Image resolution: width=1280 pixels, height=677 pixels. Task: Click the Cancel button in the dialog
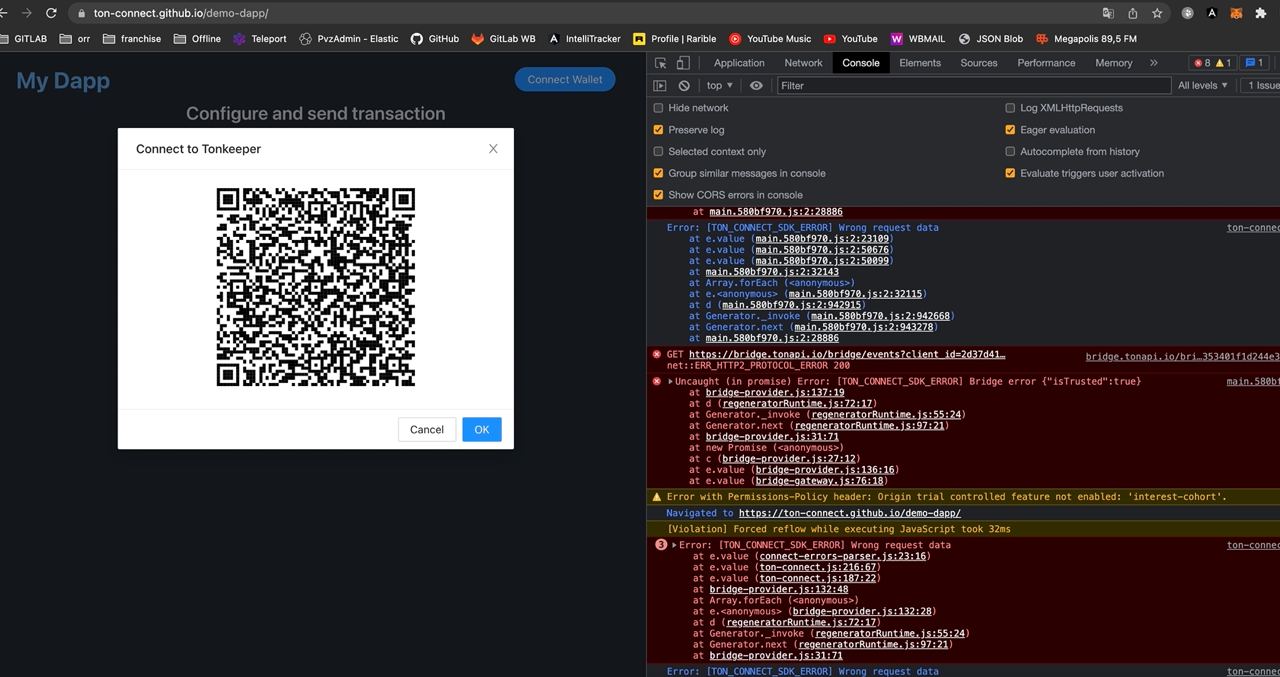pyautogui.click(x=427, y=429)
